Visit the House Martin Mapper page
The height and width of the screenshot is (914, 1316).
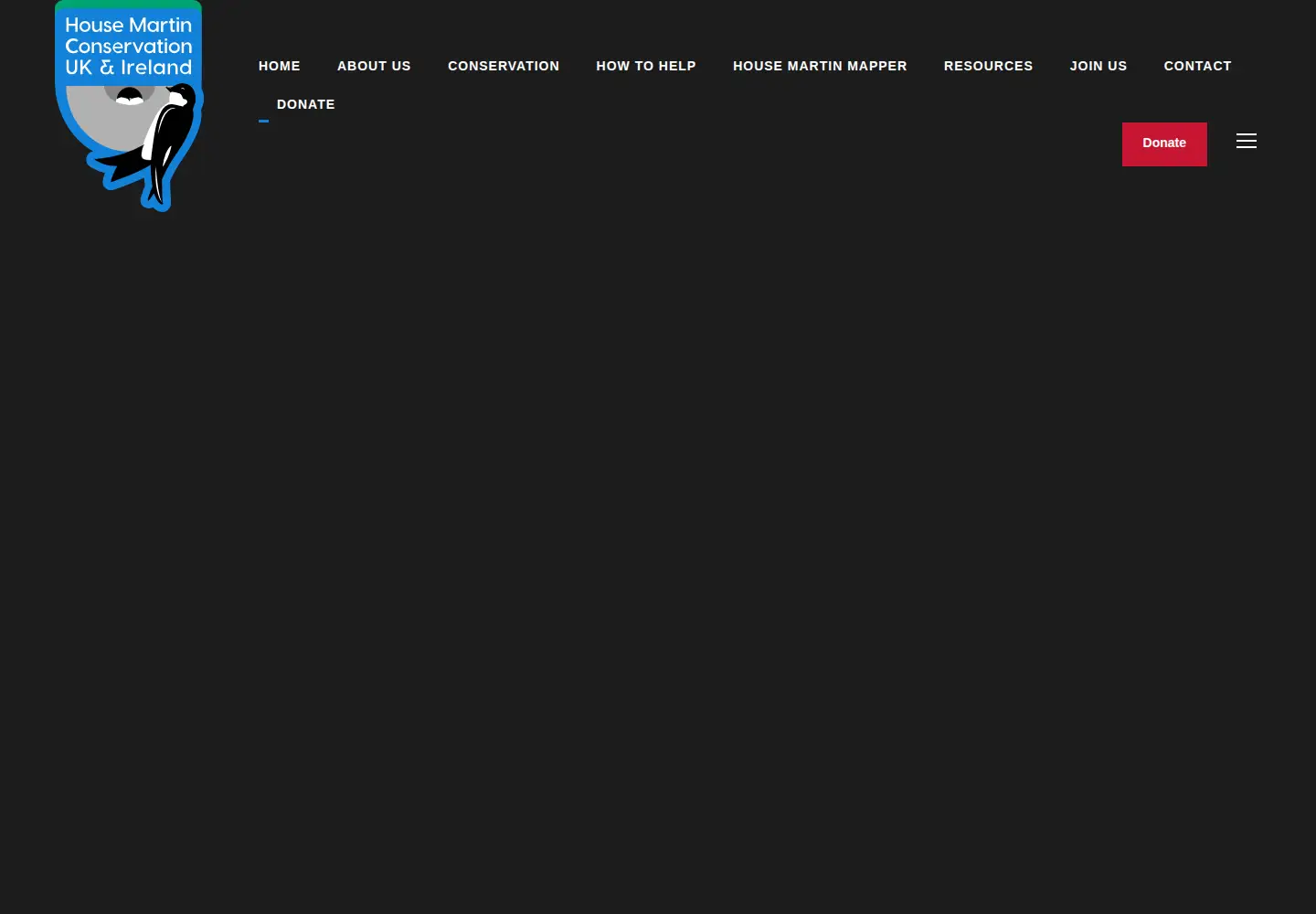pyautogui.click(x=820, y=66)
